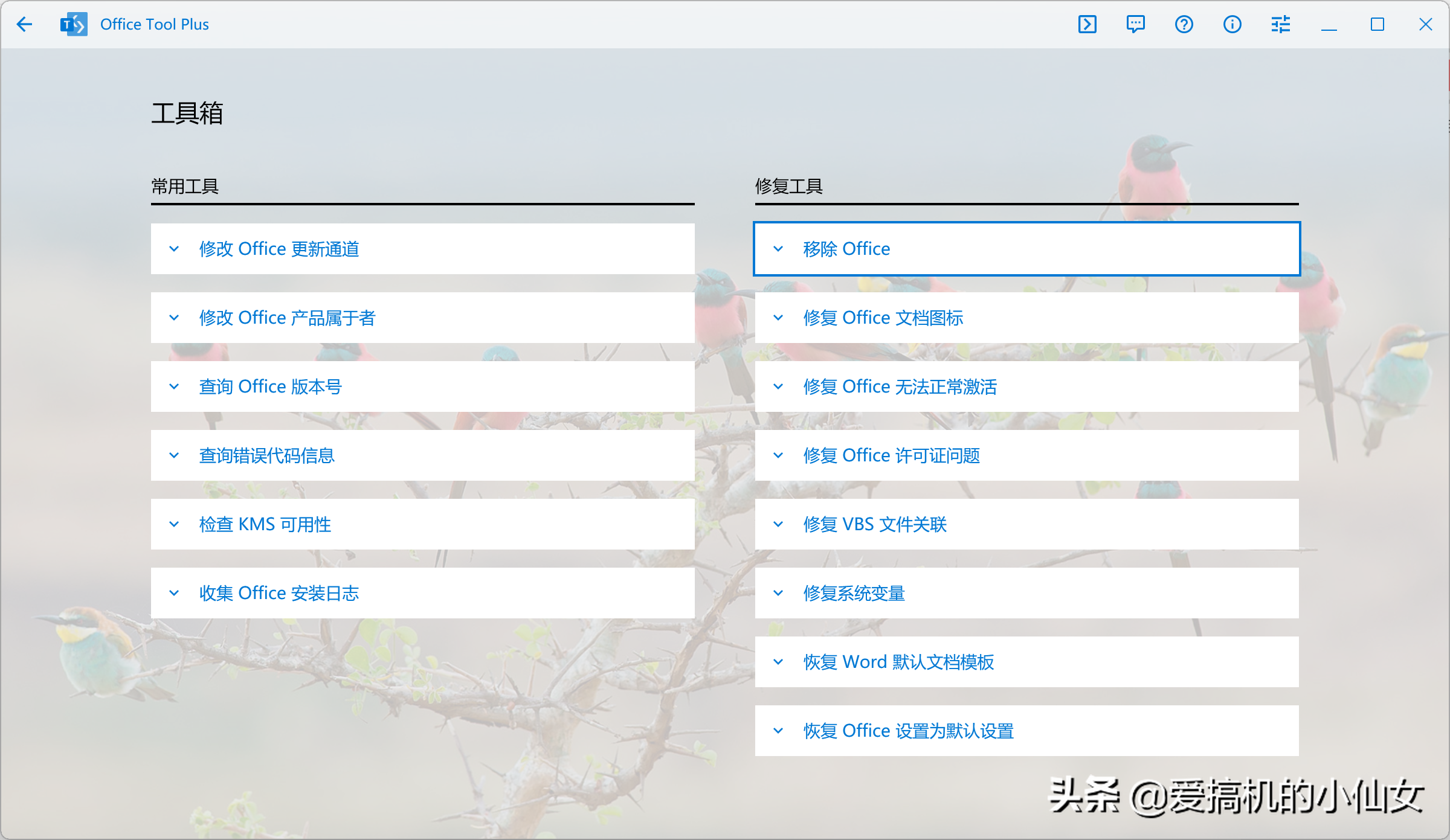Expand chevron for 修复系统变量
This screenshot has width=1450, height=840.
pos(778,593)
